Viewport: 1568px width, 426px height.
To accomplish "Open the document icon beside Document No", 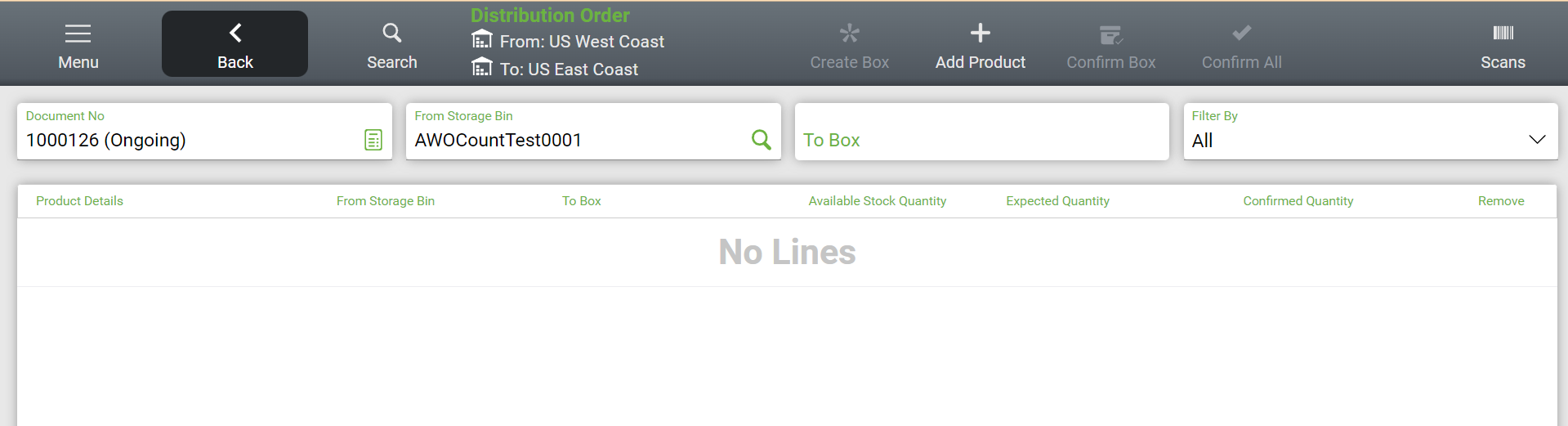I will [373, 140].
